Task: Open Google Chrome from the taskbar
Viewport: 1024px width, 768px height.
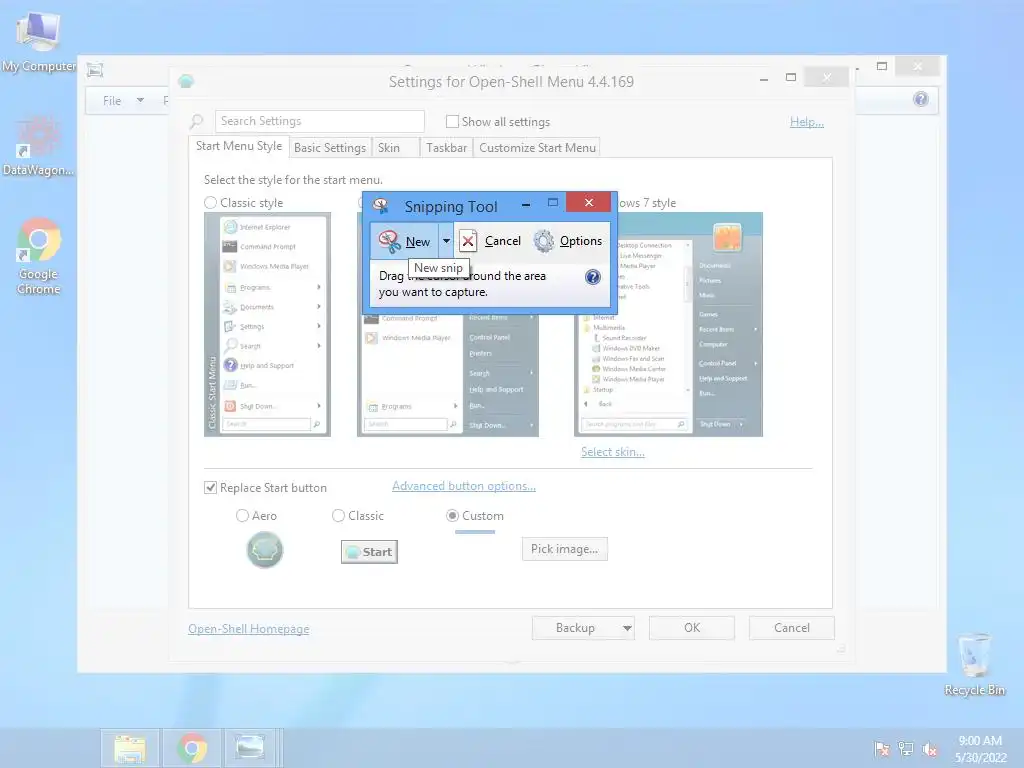Action: [191, 748]
